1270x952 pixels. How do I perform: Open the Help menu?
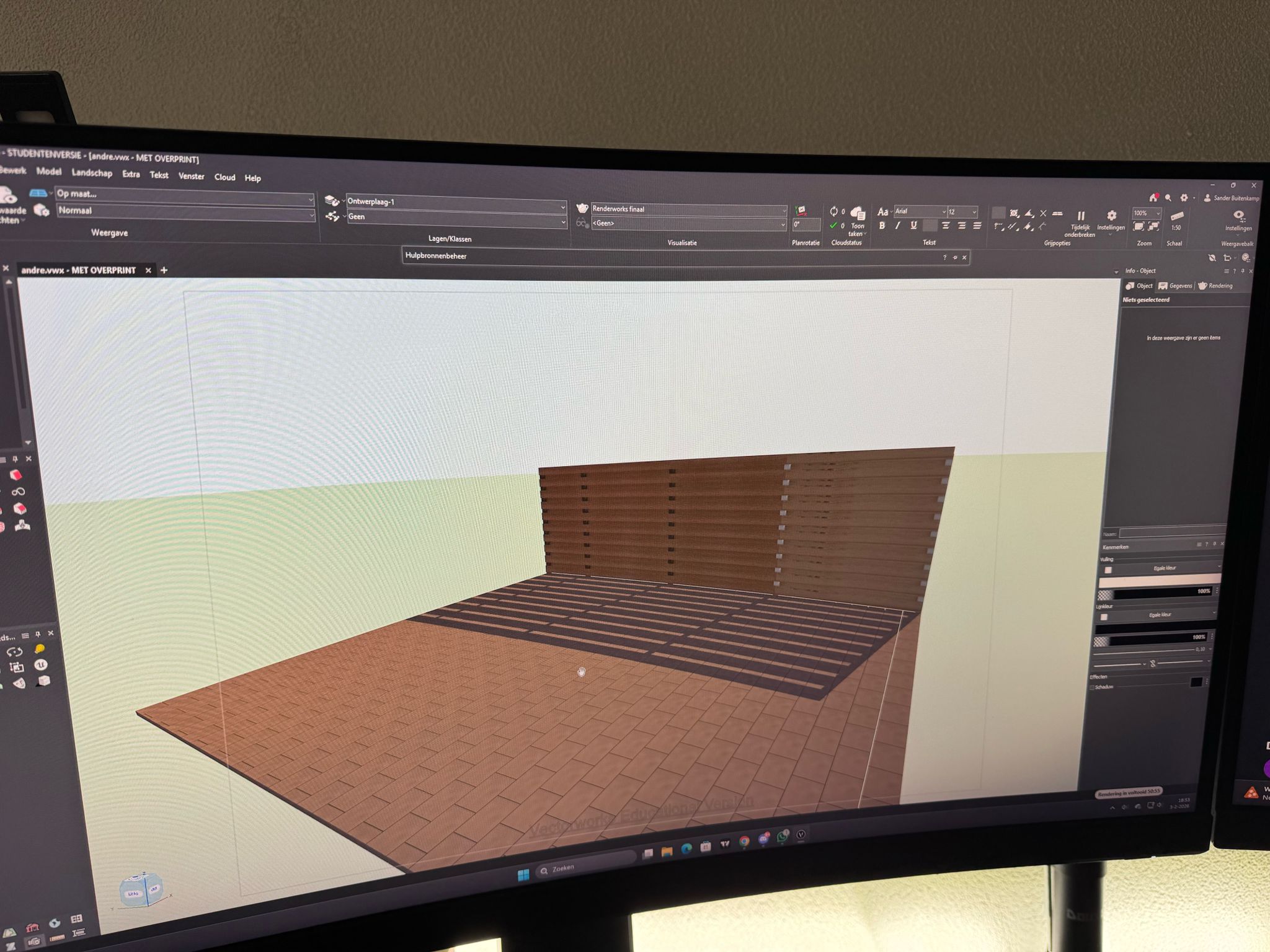(252, 178)
